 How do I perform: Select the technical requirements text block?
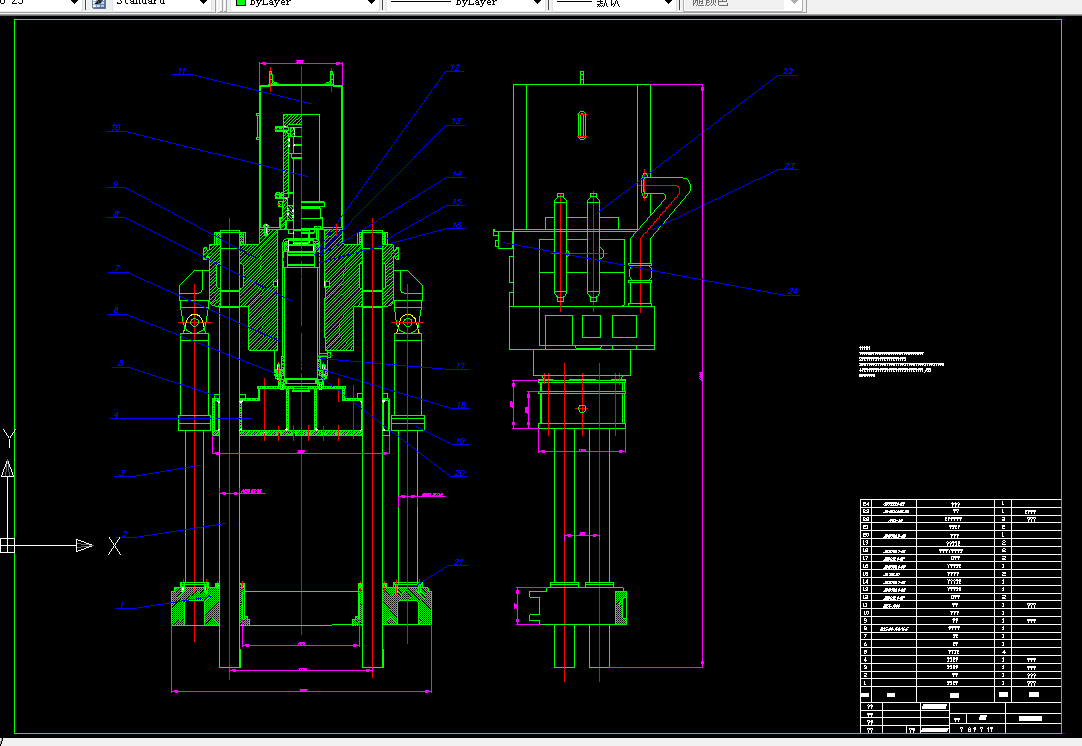[901, 362]
